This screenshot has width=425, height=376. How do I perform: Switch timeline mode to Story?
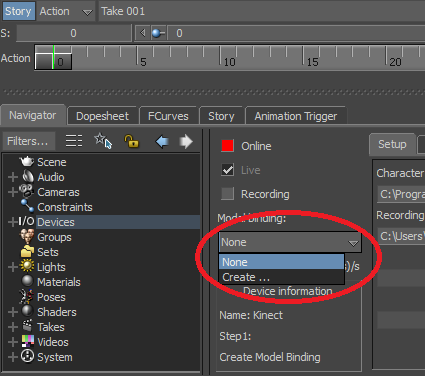18,11
